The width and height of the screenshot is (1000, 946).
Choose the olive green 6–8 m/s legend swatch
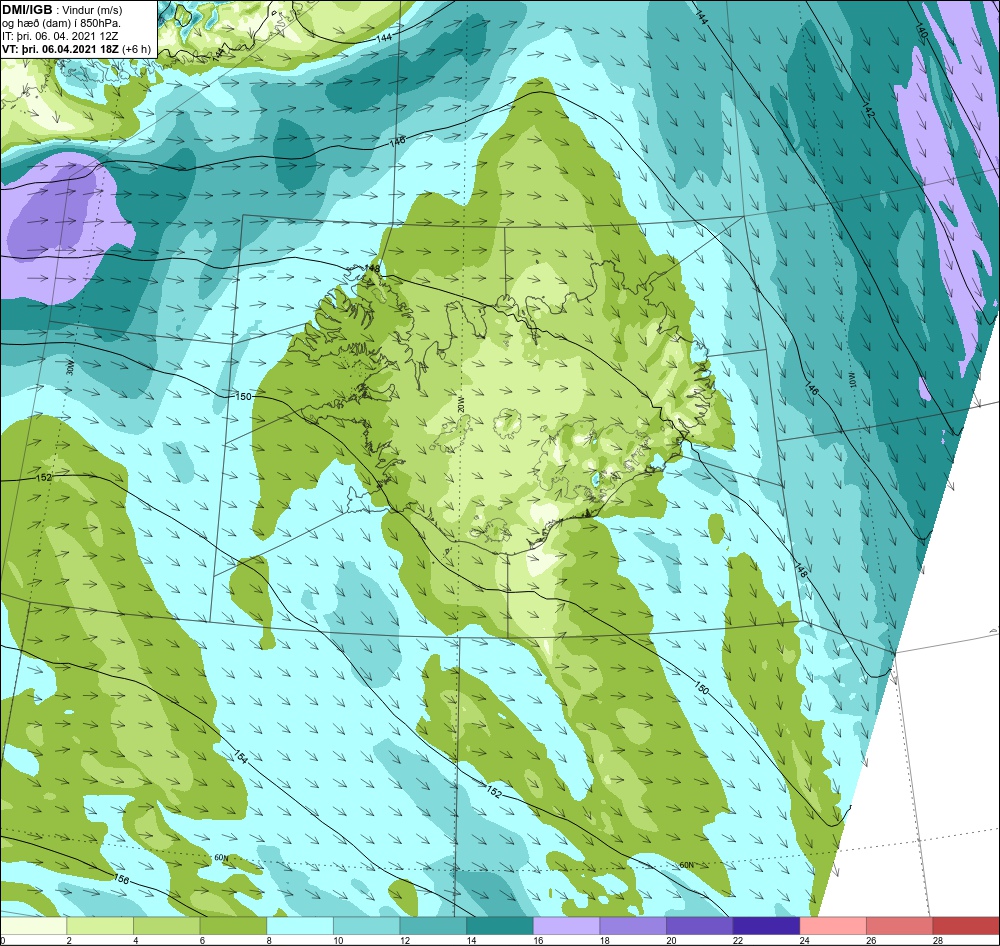click(233, 926)
